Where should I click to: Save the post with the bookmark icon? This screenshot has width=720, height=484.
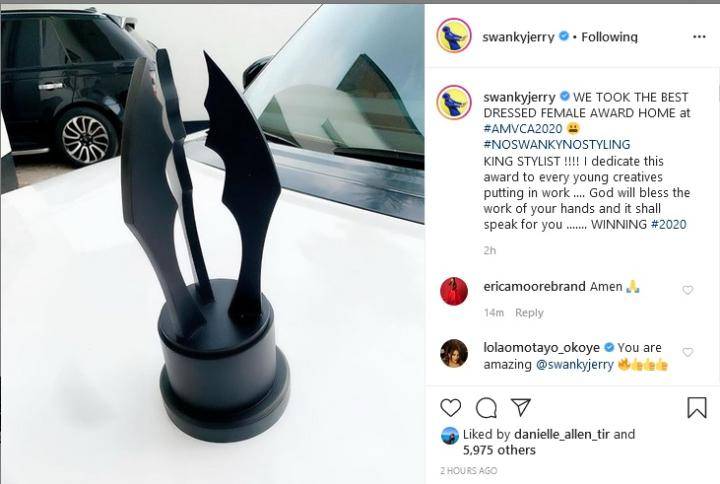point(696,407)
